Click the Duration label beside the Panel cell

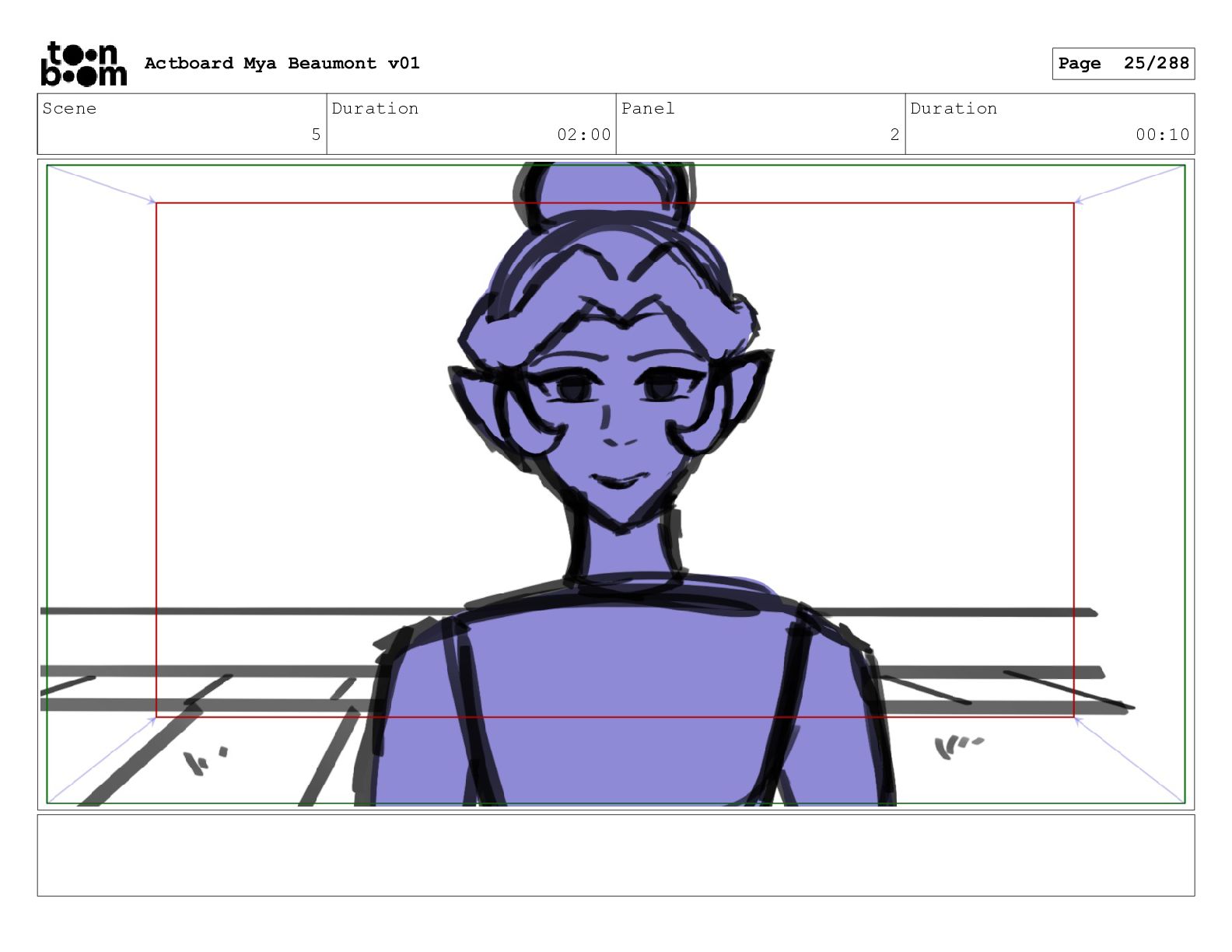(954, 109)
